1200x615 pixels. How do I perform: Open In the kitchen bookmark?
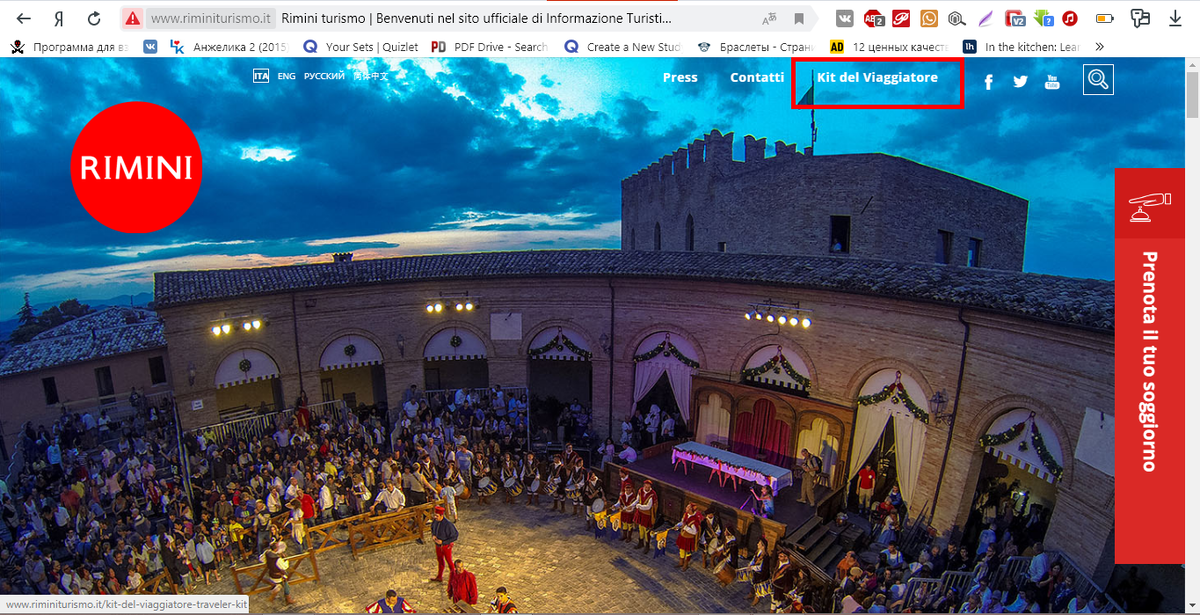[x=1021, y=46]
